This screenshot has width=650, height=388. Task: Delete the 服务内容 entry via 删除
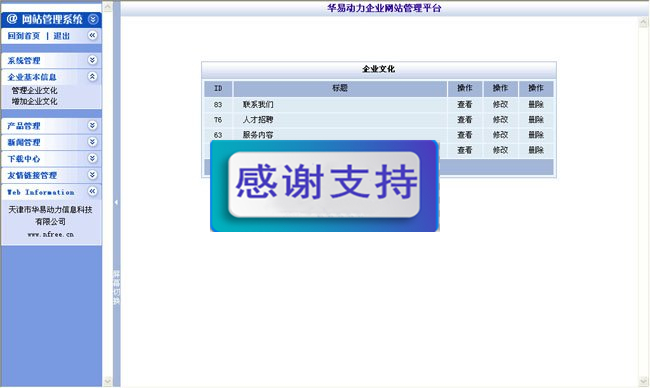coord(536,135)
